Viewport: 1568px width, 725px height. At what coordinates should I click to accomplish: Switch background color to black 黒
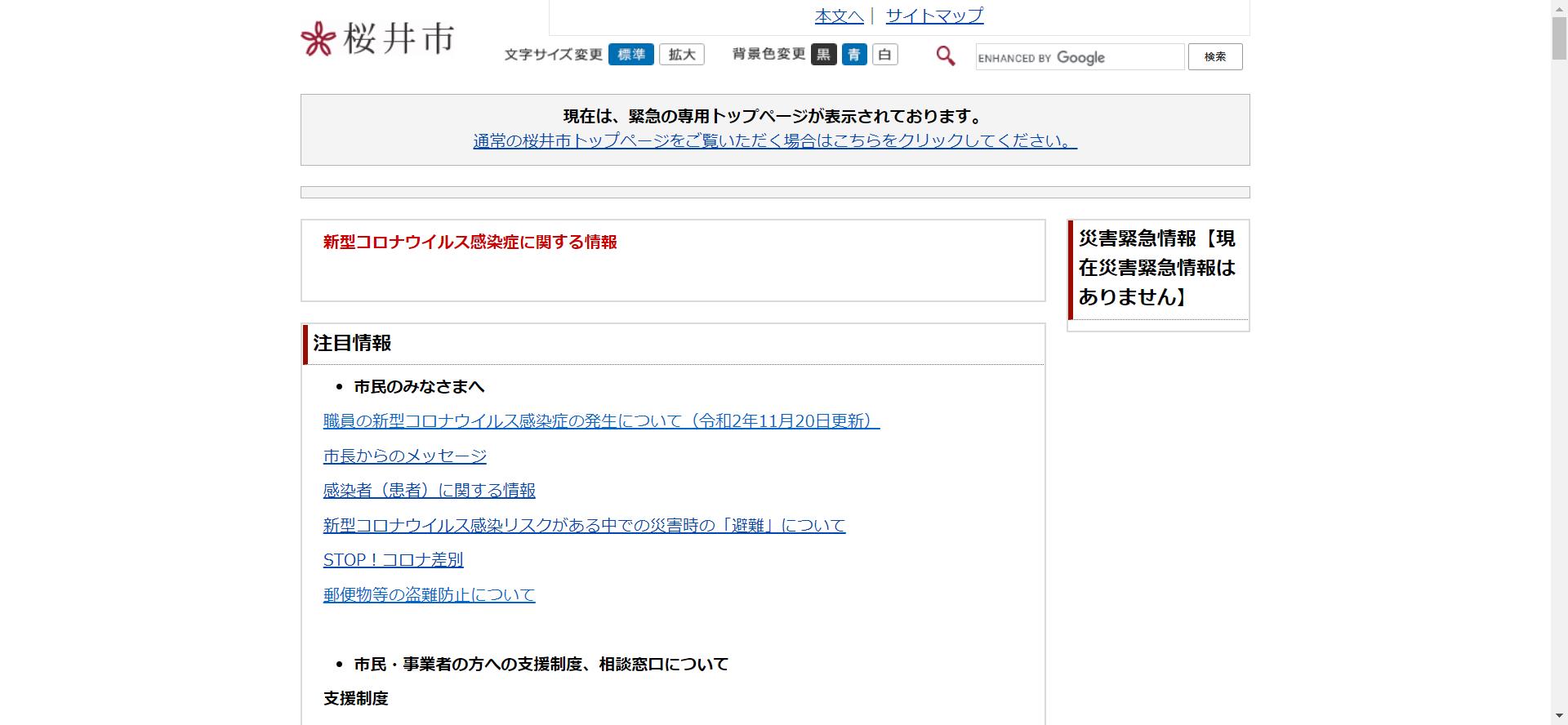pyautogui.click(x=823, y=55)
